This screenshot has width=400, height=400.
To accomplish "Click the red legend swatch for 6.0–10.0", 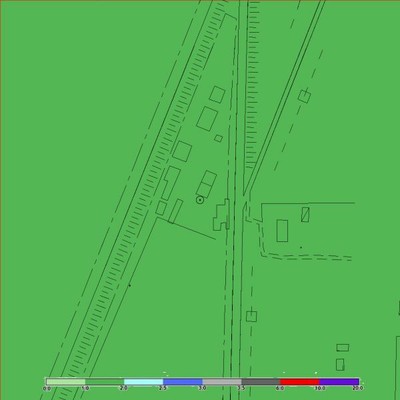I will [300, 382].
